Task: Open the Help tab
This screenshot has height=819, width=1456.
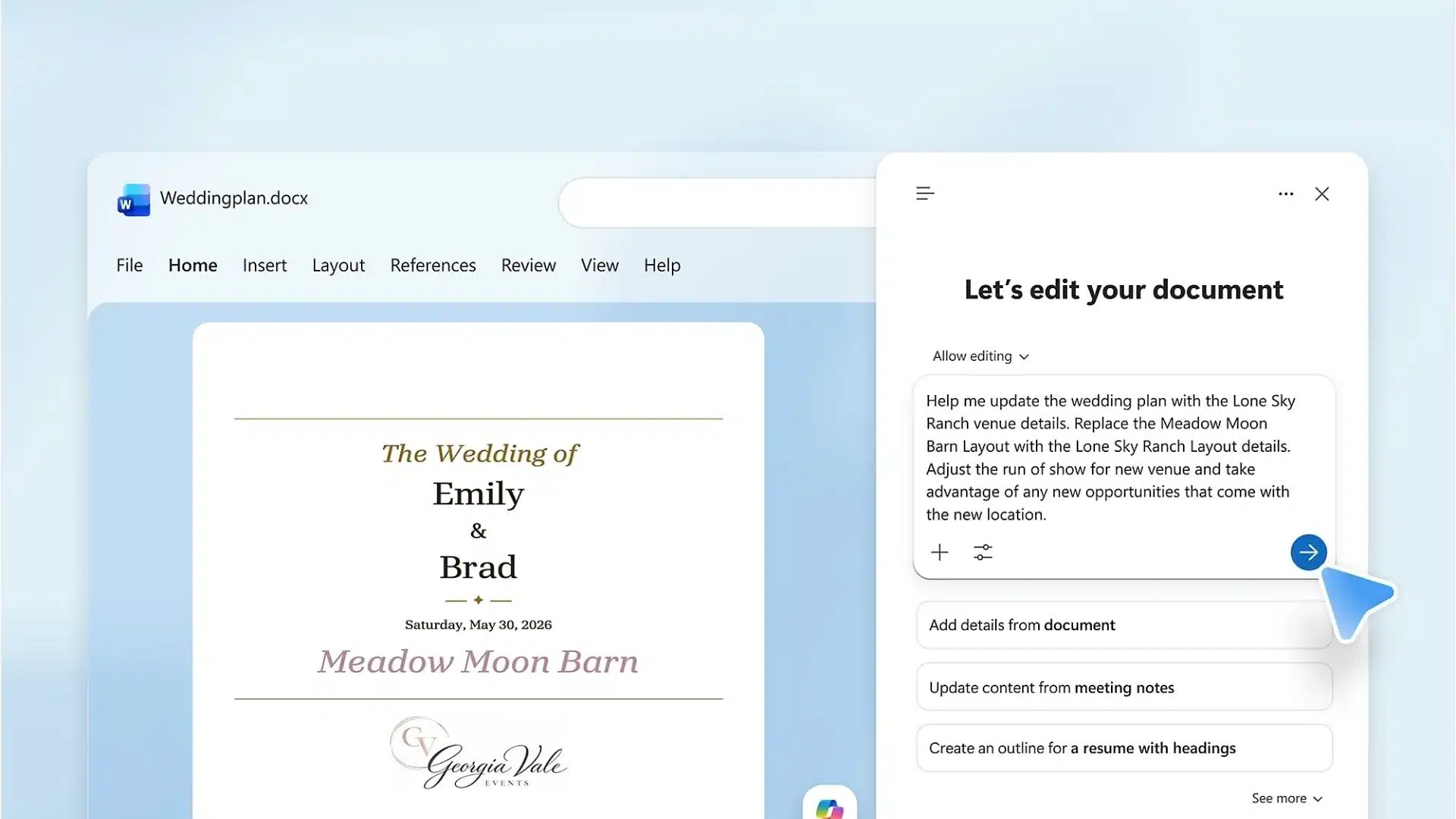Action: click(662, 265)
